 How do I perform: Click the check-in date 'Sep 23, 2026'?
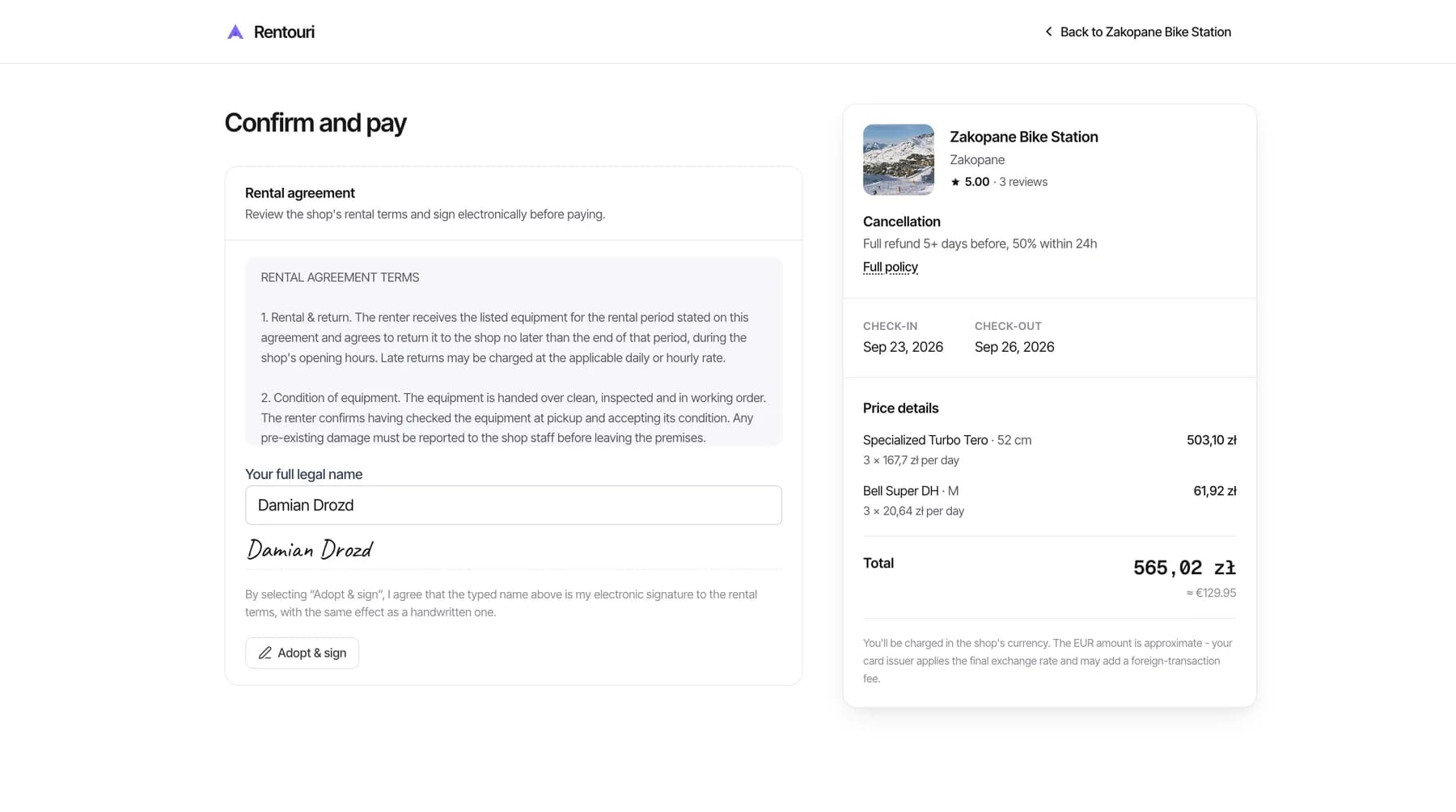click(x=903, y=347)
